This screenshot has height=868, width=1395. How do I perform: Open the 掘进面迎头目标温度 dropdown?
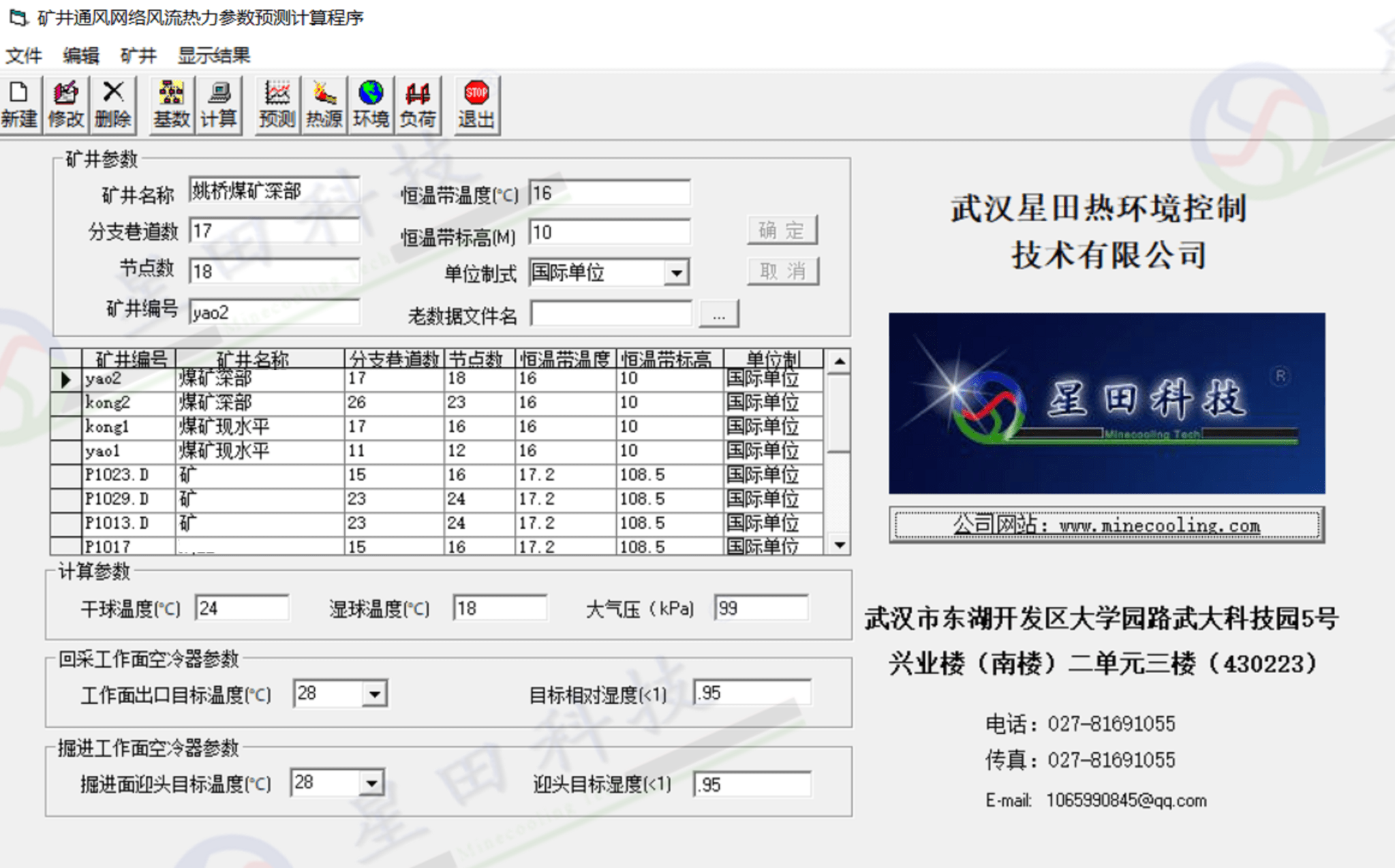(x=371, y=782)
